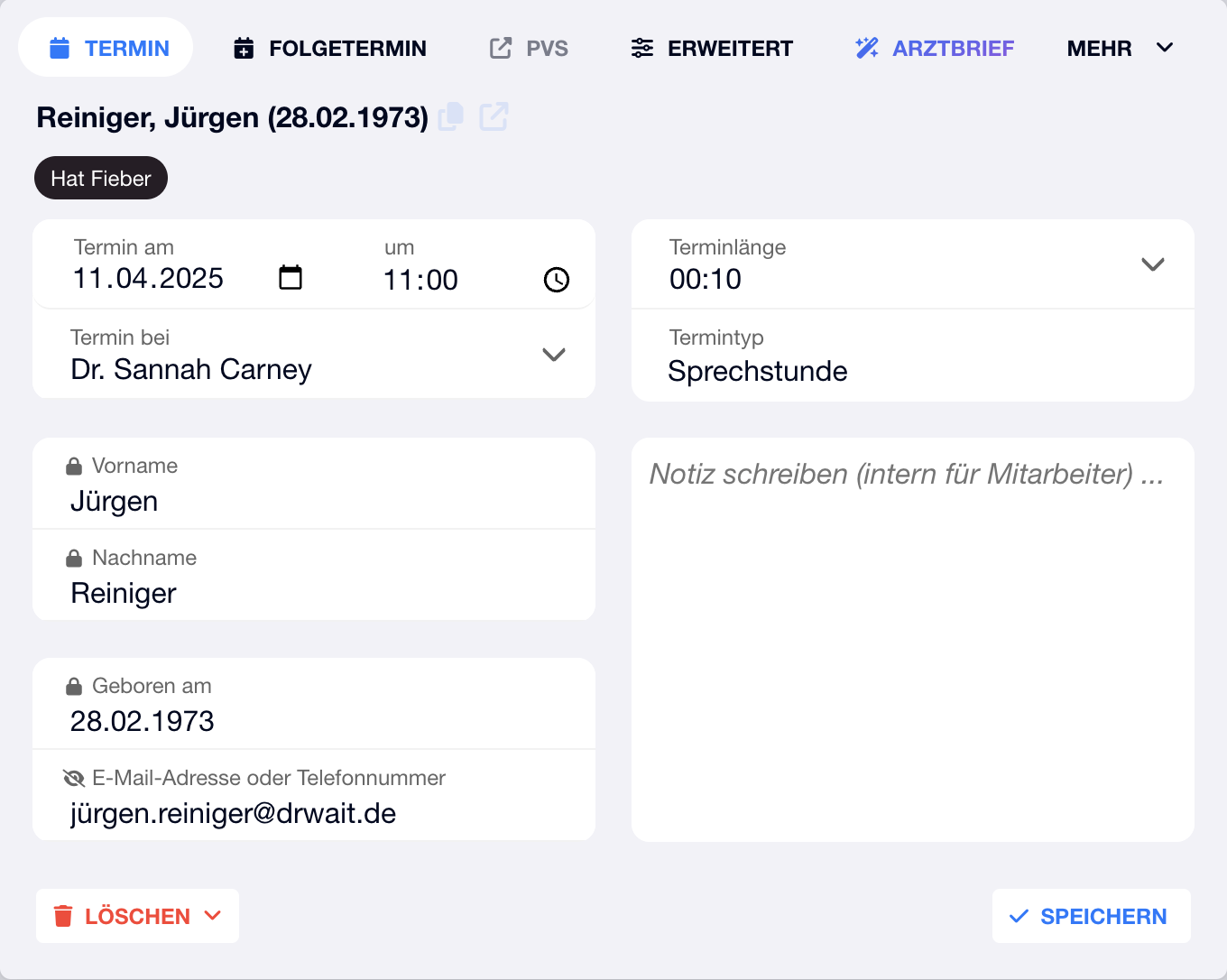Toggle the crossed-eye icon beside E-Mail-Adresse
The height and width of the screenshot is (980, 1227).
pyautogui.click(x=74, y=778)
